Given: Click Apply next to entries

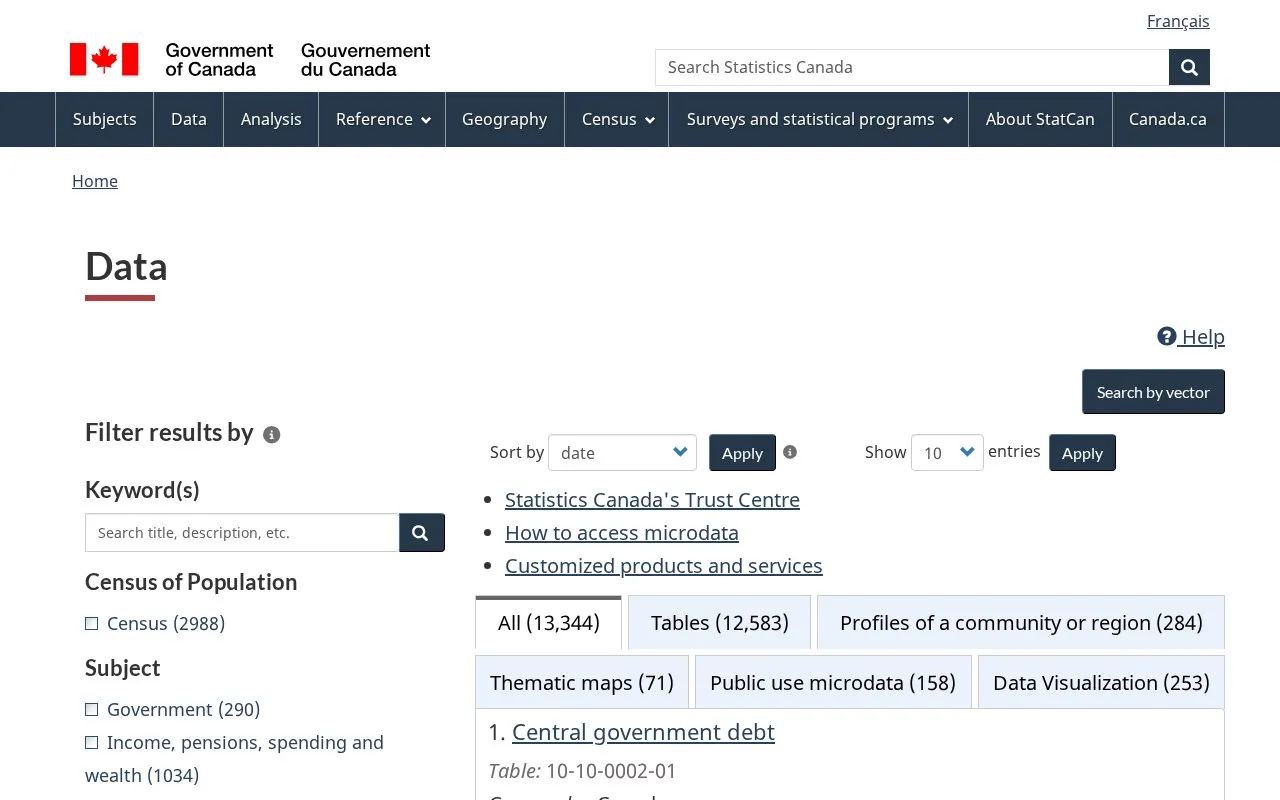Looking at the screenshot, I should (x=1082, y=453).
